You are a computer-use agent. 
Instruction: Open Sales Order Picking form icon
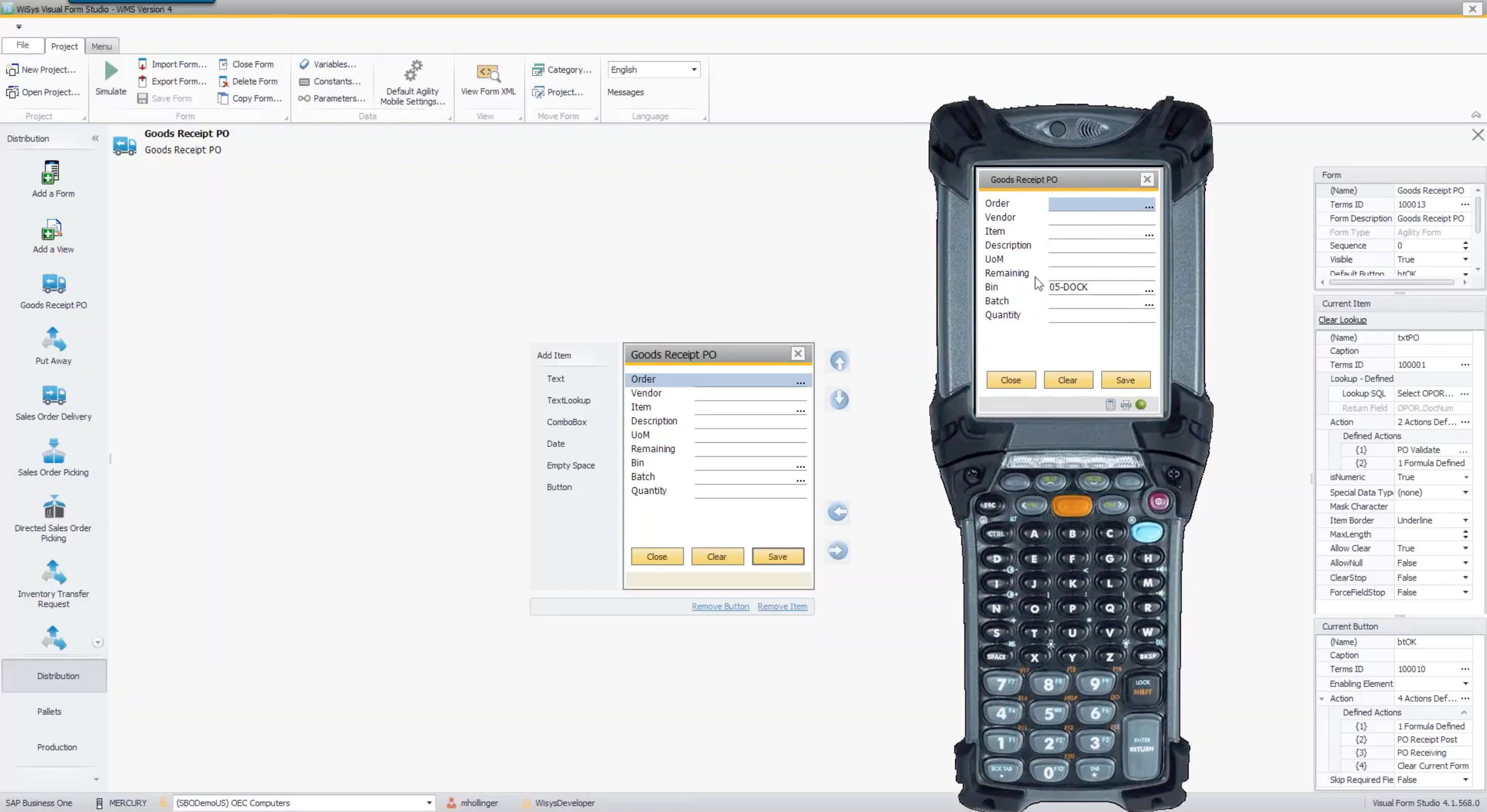pyautogui.click(x=53, y=451)
